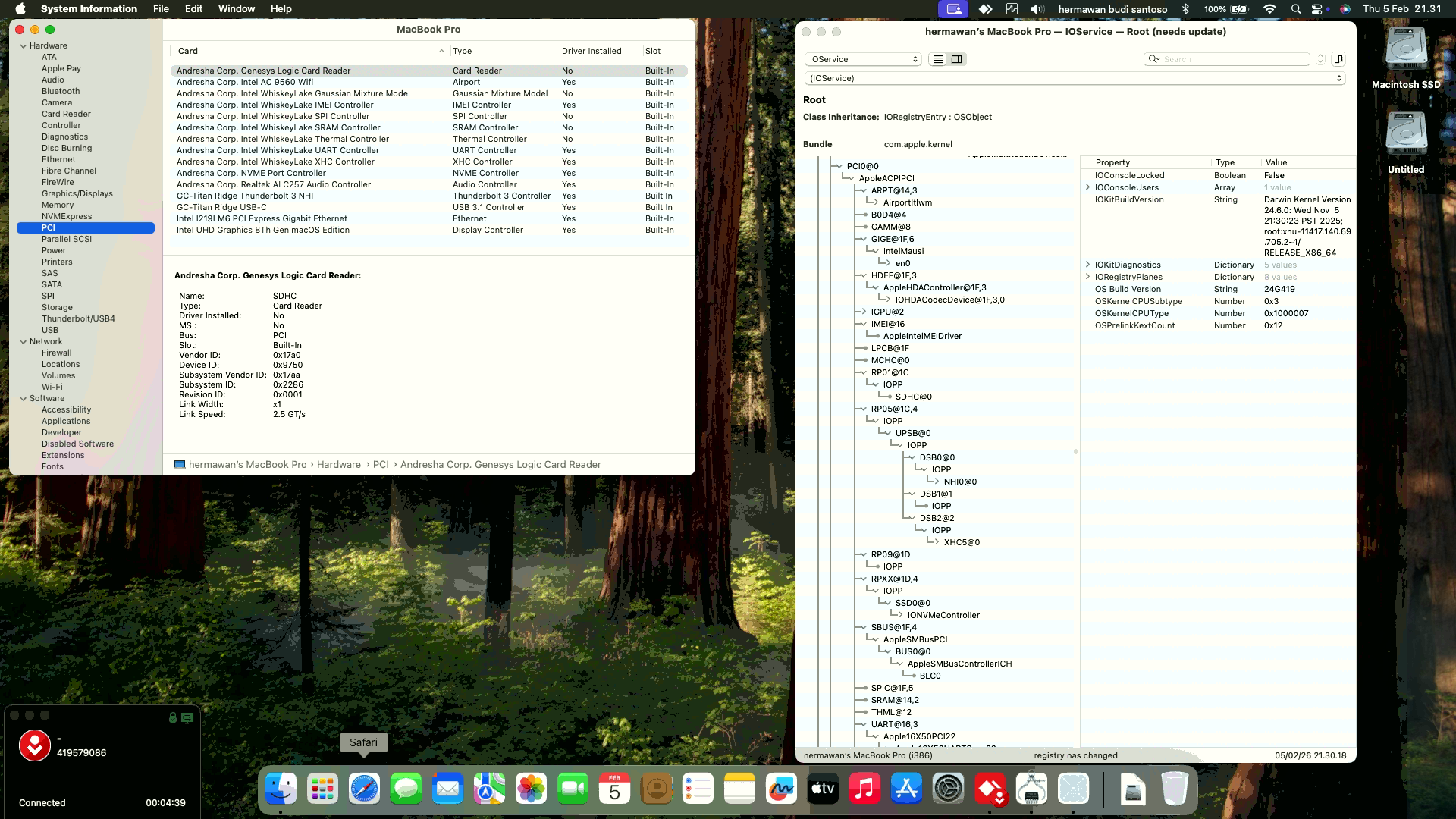Switch to System Information in the Dock
This screenshot has width=1456, height=819.
click(1031, 789)
